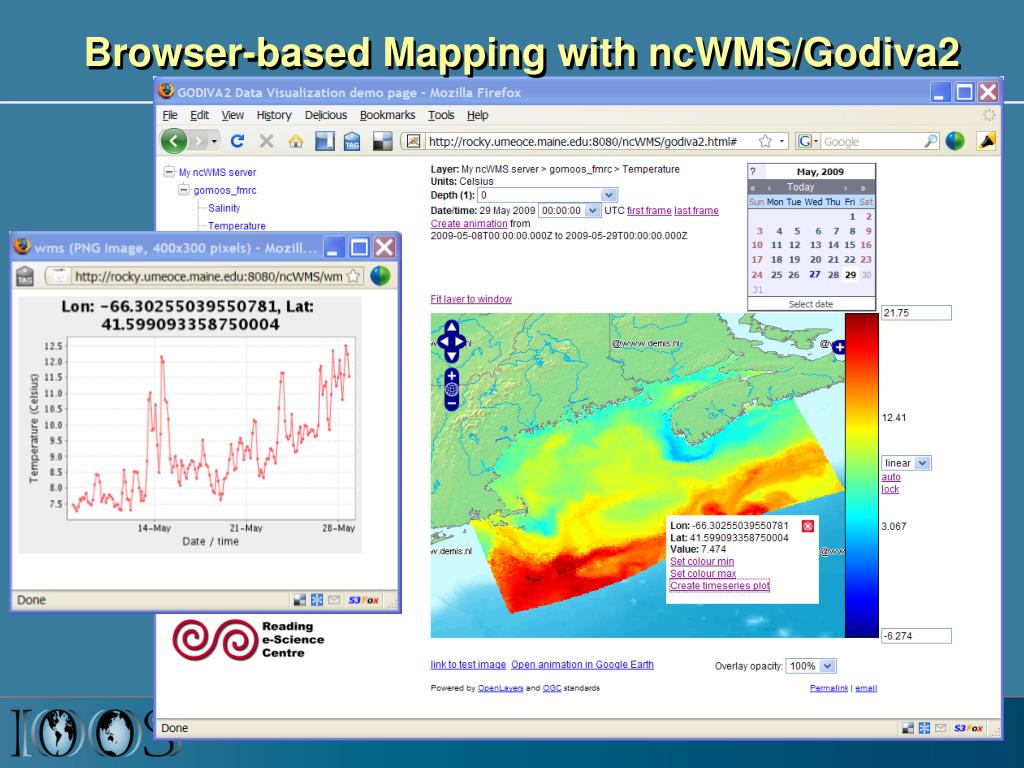Reload the page with the refresh icon

click(238, 142)
